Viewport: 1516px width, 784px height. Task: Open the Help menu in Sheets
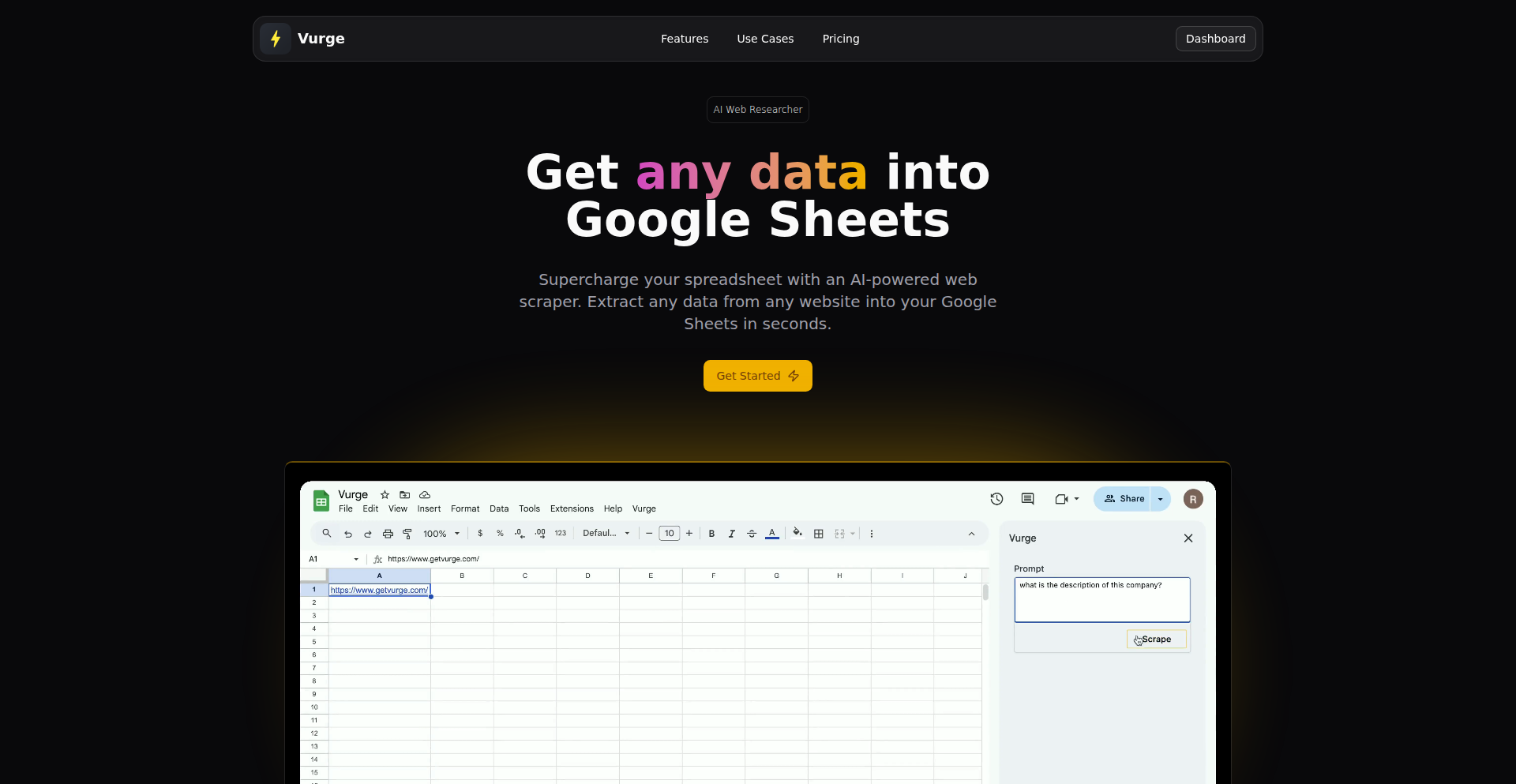tap(613, 509)
